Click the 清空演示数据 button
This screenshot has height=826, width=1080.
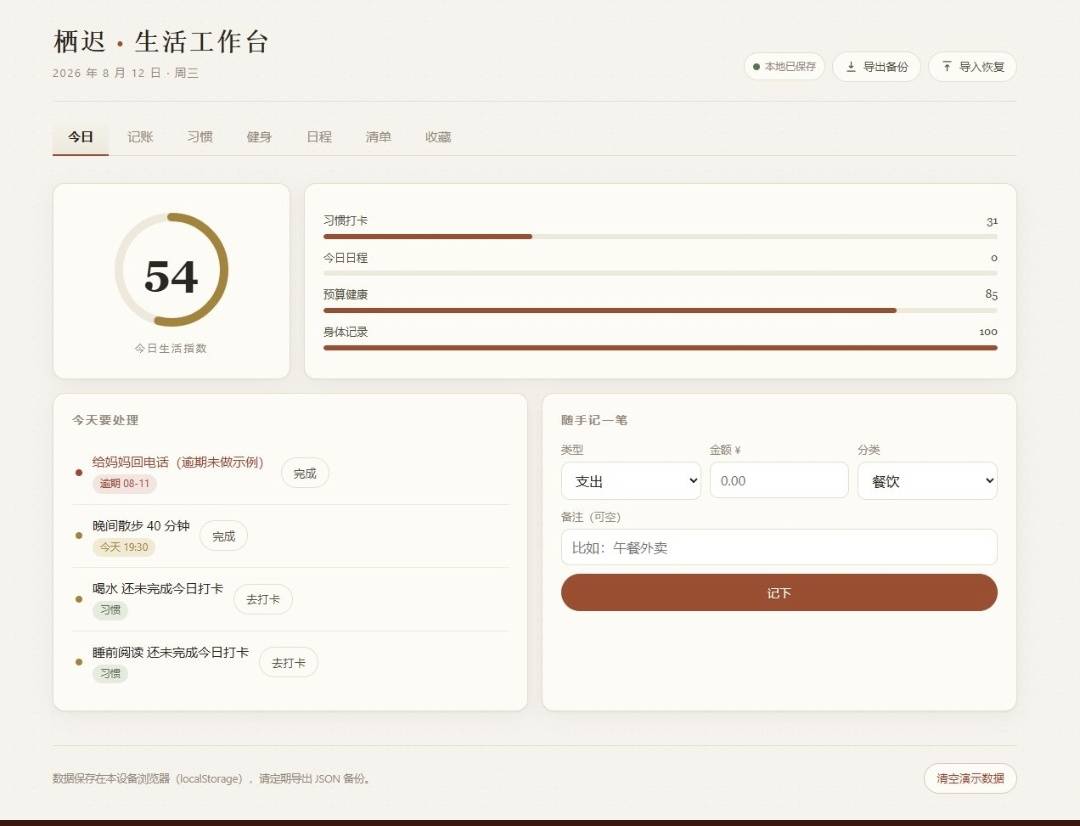[x=970, y=778]
